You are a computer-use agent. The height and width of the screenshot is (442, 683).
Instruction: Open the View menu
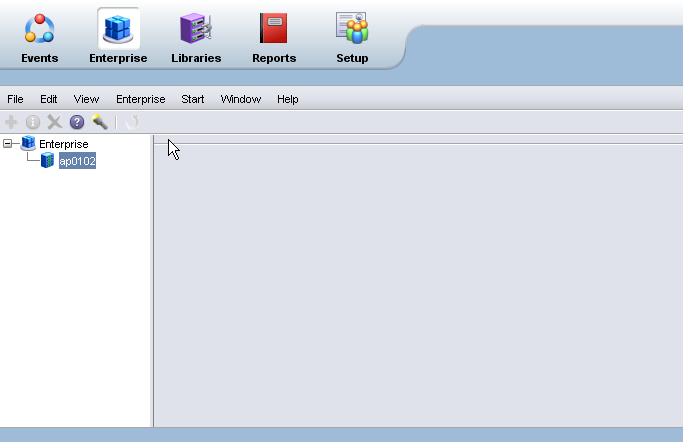point(86,99)
